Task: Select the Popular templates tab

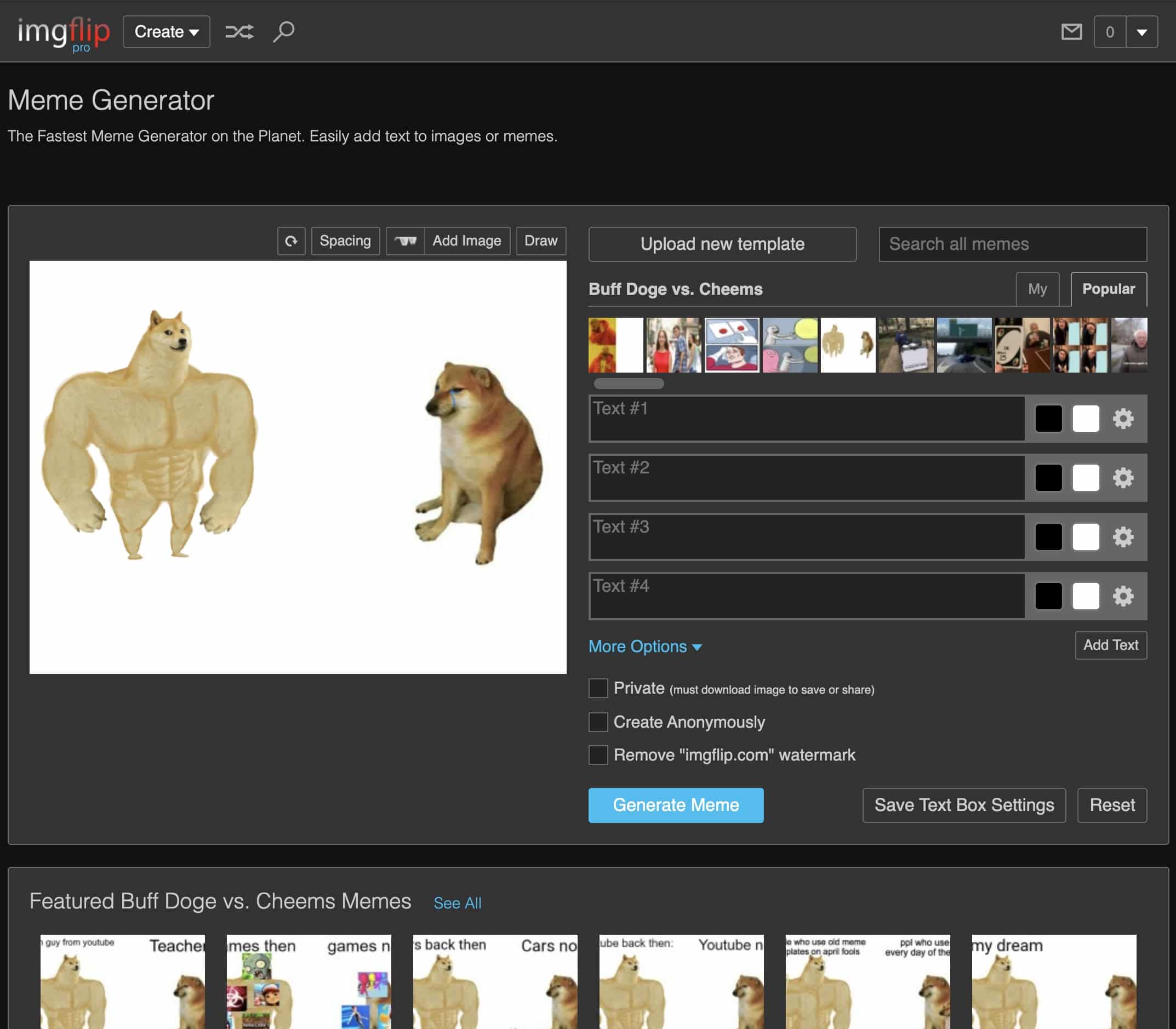Action: (1108, 289)
